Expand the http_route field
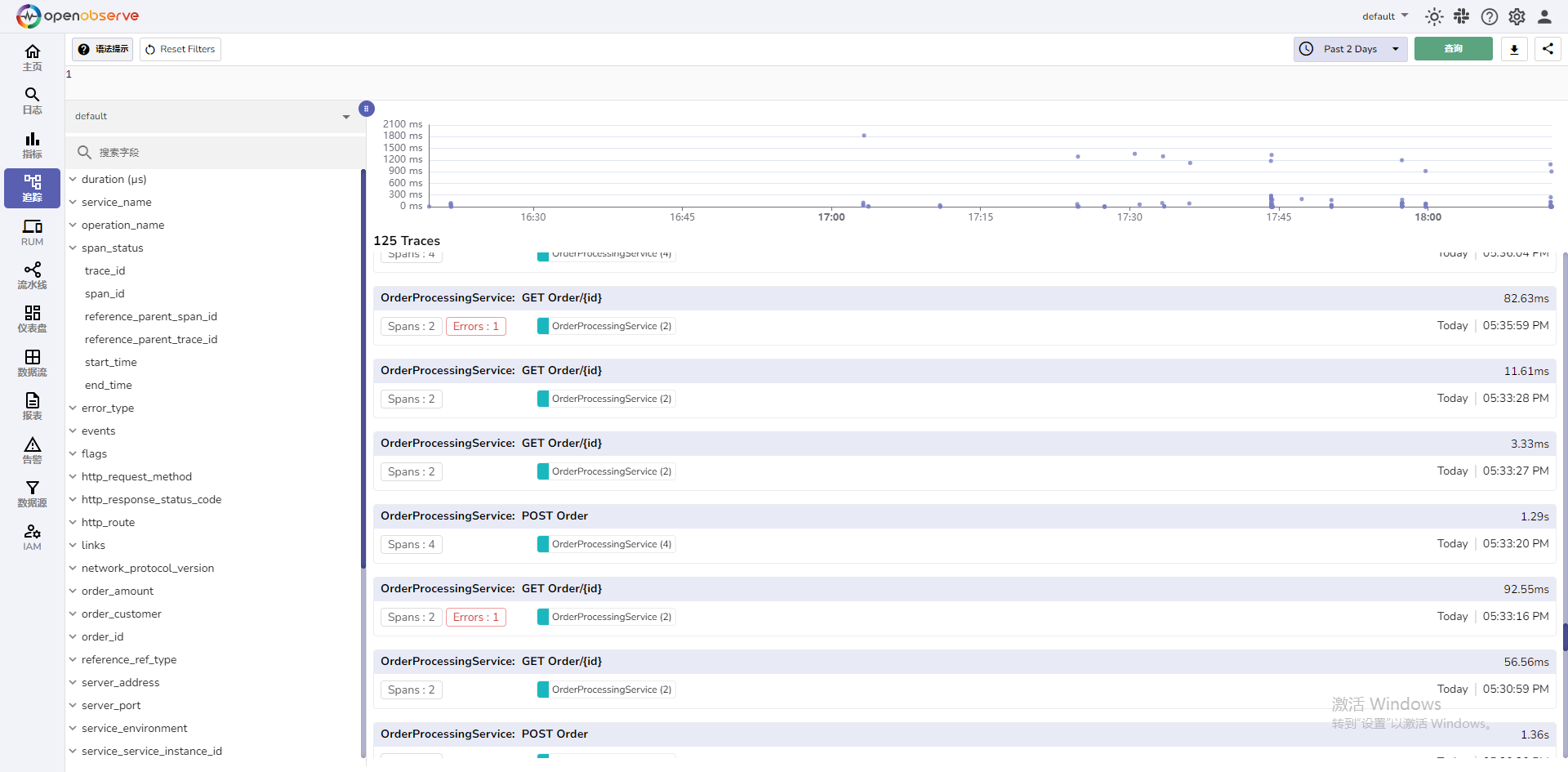This screenshot has height=772, width=1568. [x=109, y=522]
